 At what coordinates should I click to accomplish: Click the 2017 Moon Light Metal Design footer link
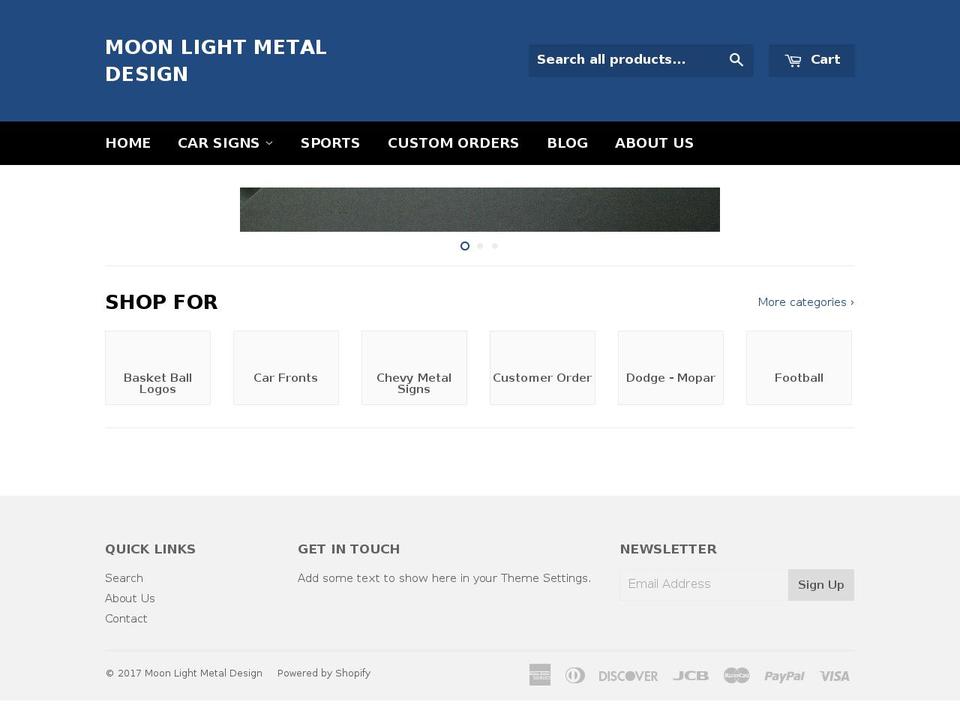click(203, 673)
